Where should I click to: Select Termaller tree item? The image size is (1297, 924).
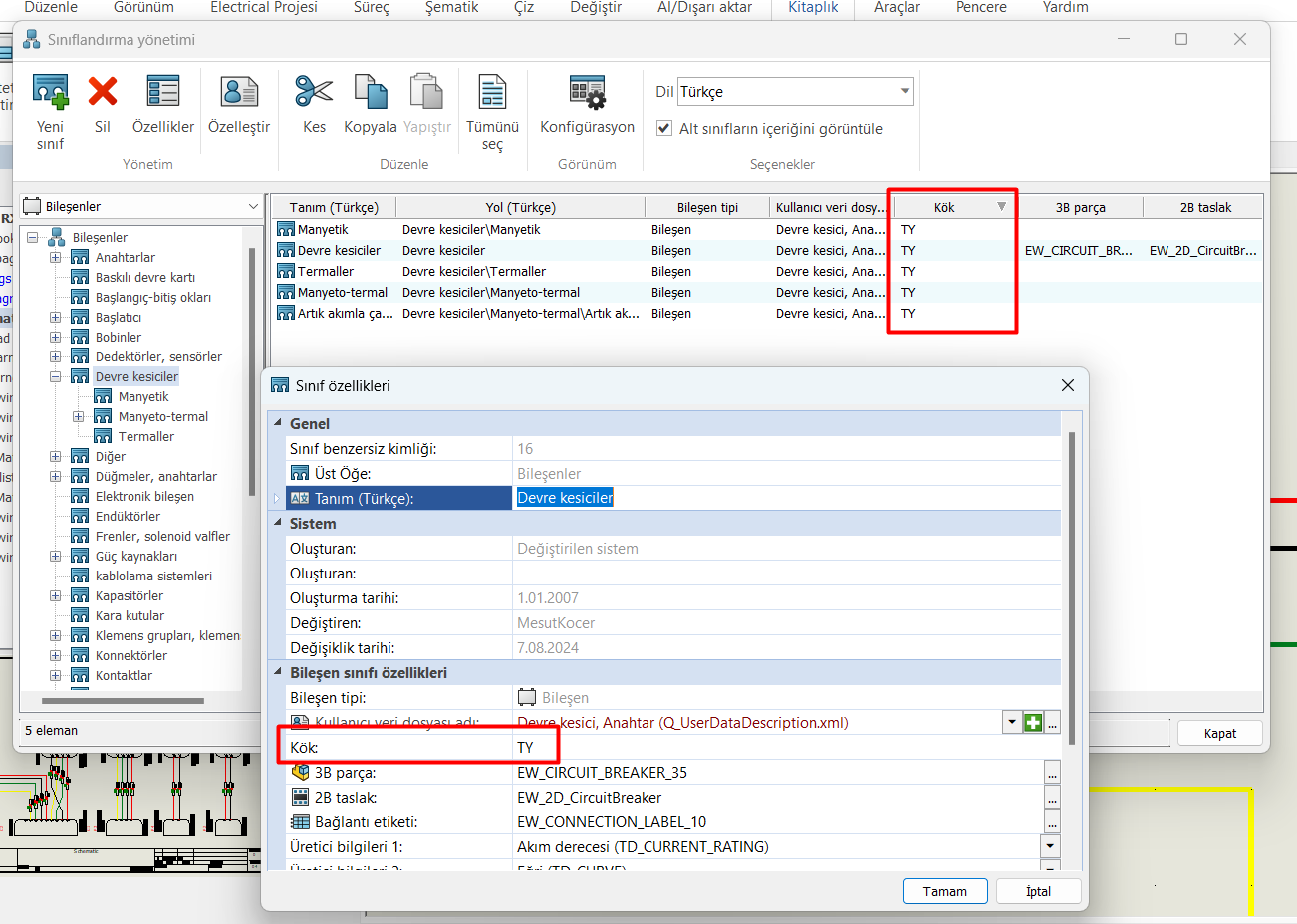pyautogui.click(x=146, y=436)
